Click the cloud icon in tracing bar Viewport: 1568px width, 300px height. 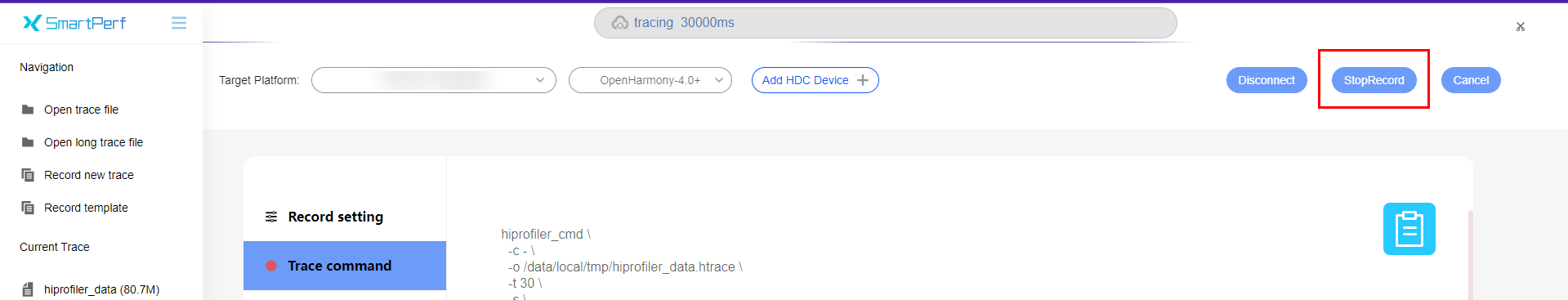pos(620,23)
